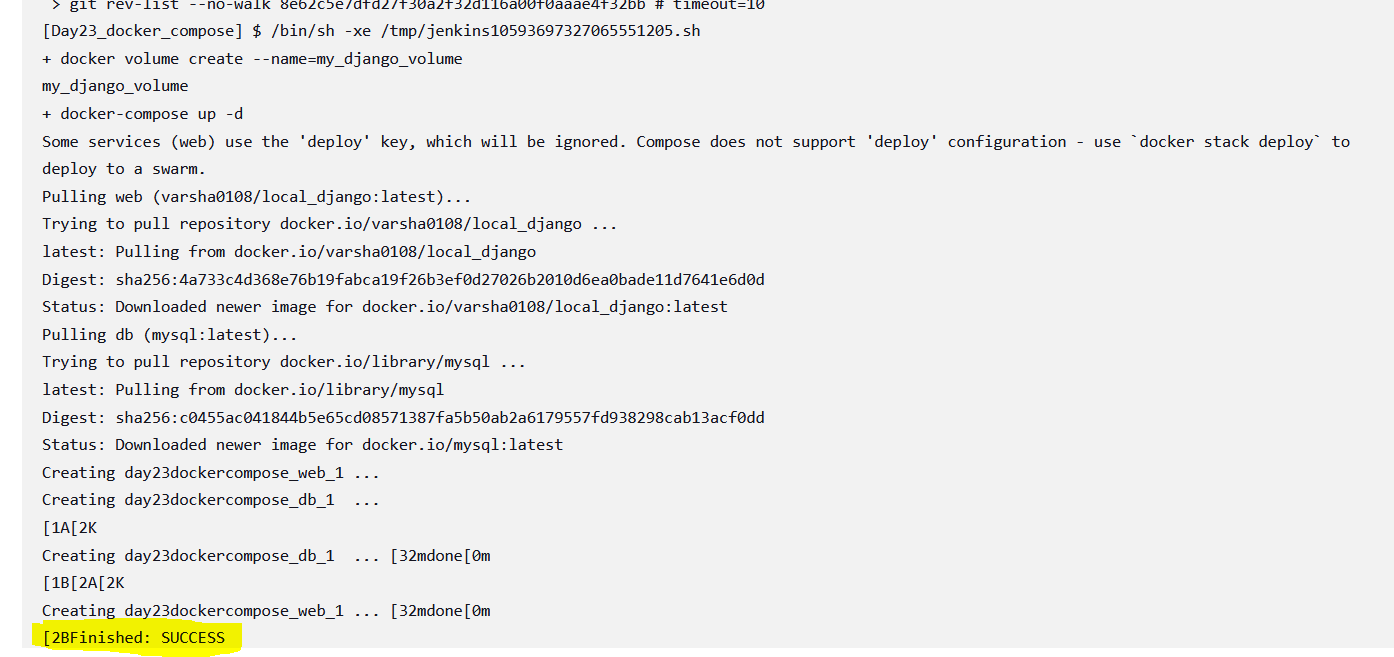1394x657 pixels.
Task: Click 'Trying to pull repository docker.io/library/mysql' line
Action: [x=284, y=362]
